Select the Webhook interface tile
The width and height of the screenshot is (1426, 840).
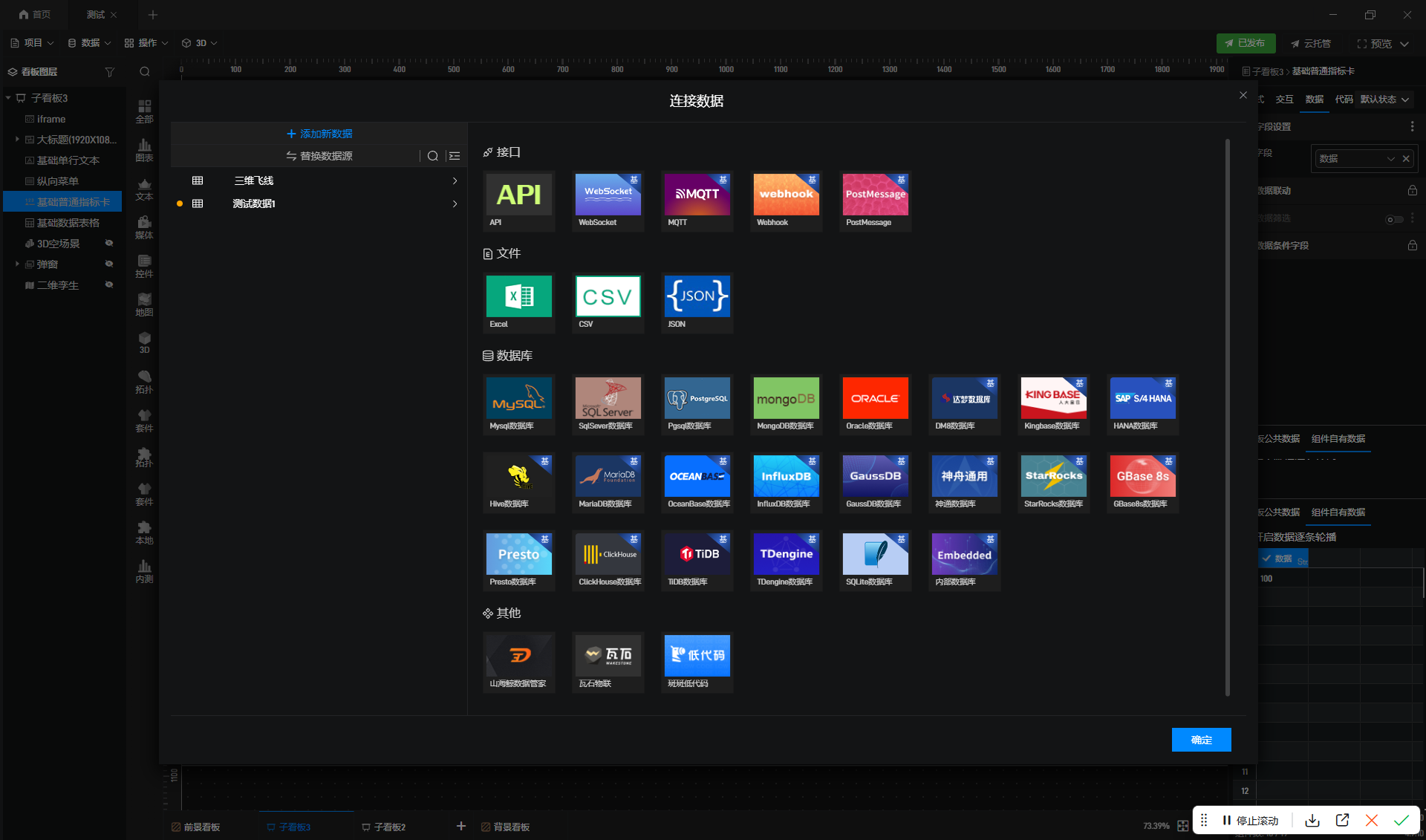click(x=786, y=201)
